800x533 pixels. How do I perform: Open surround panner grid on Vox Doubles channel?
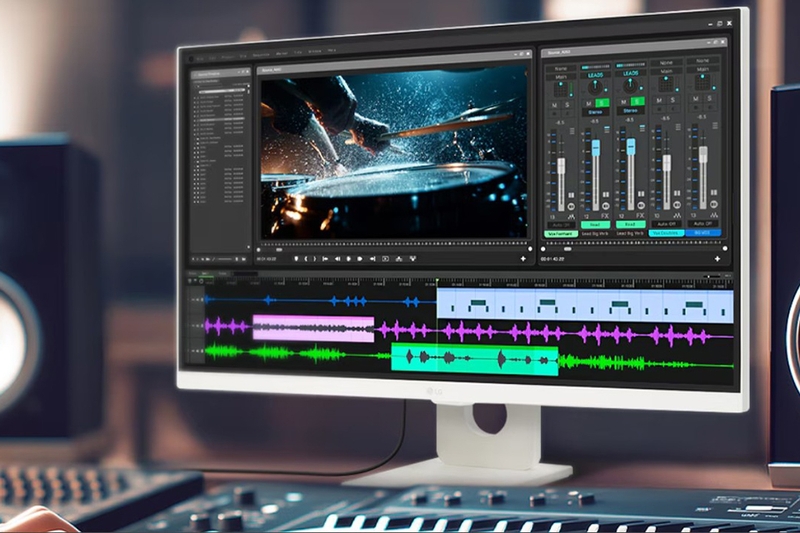point(666,84)
